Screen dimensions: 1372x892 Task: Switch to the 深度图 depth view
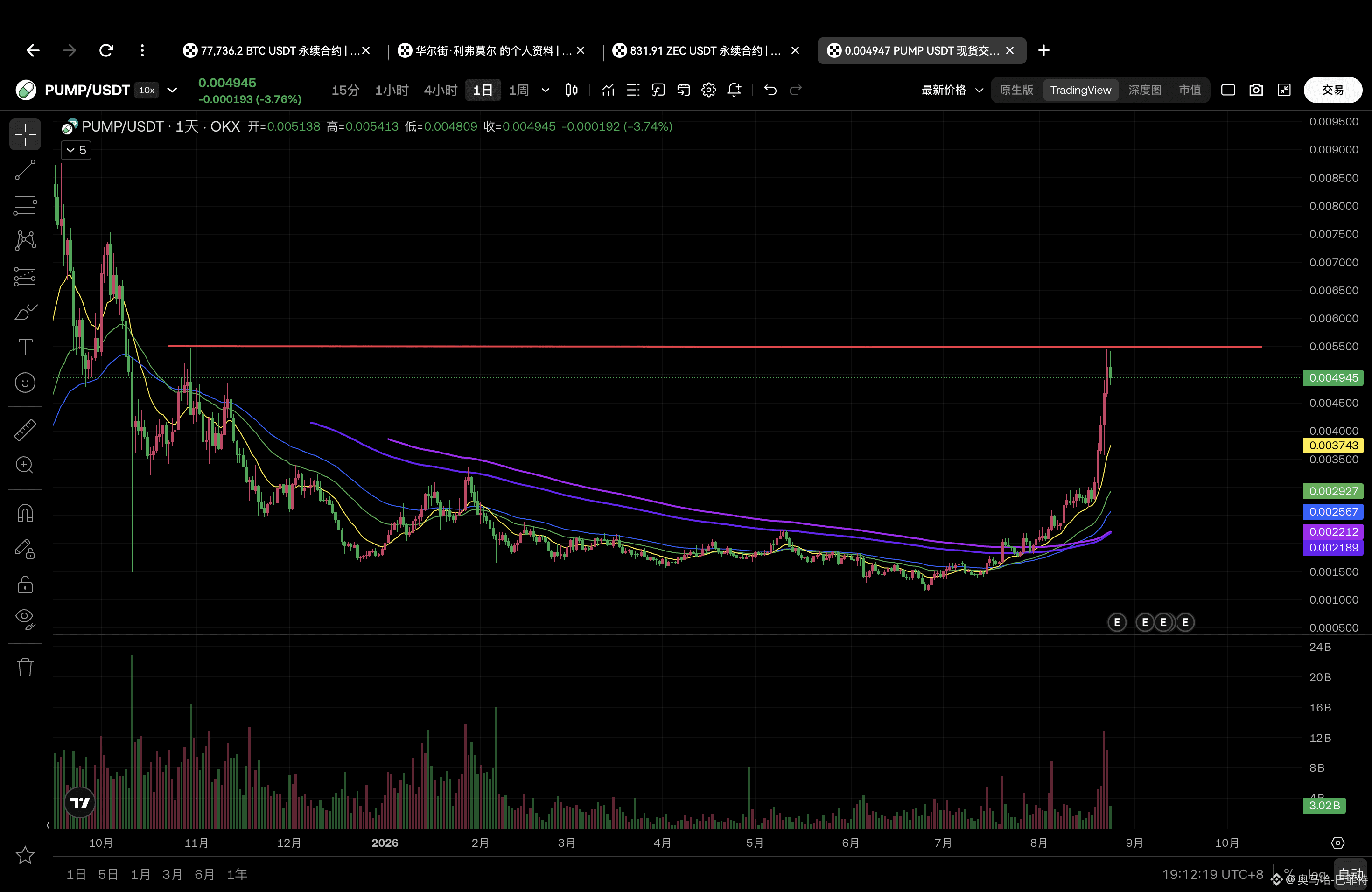click(x=1145, y=90)
